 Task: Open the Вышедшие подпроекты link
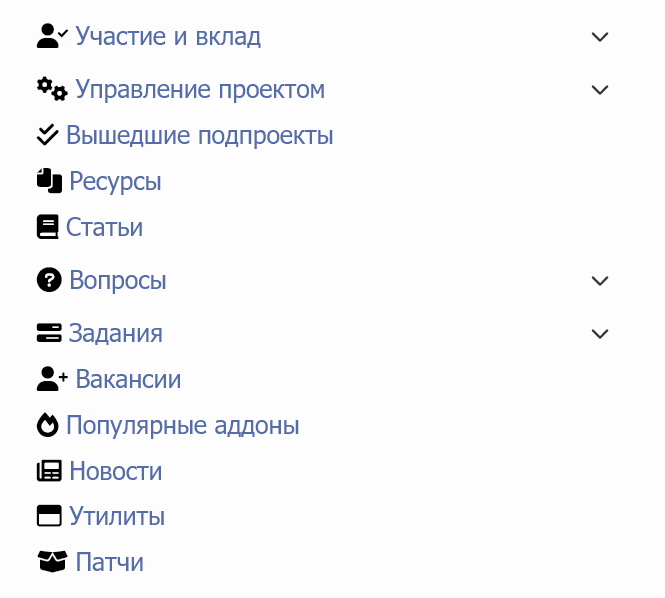[199, 135]
